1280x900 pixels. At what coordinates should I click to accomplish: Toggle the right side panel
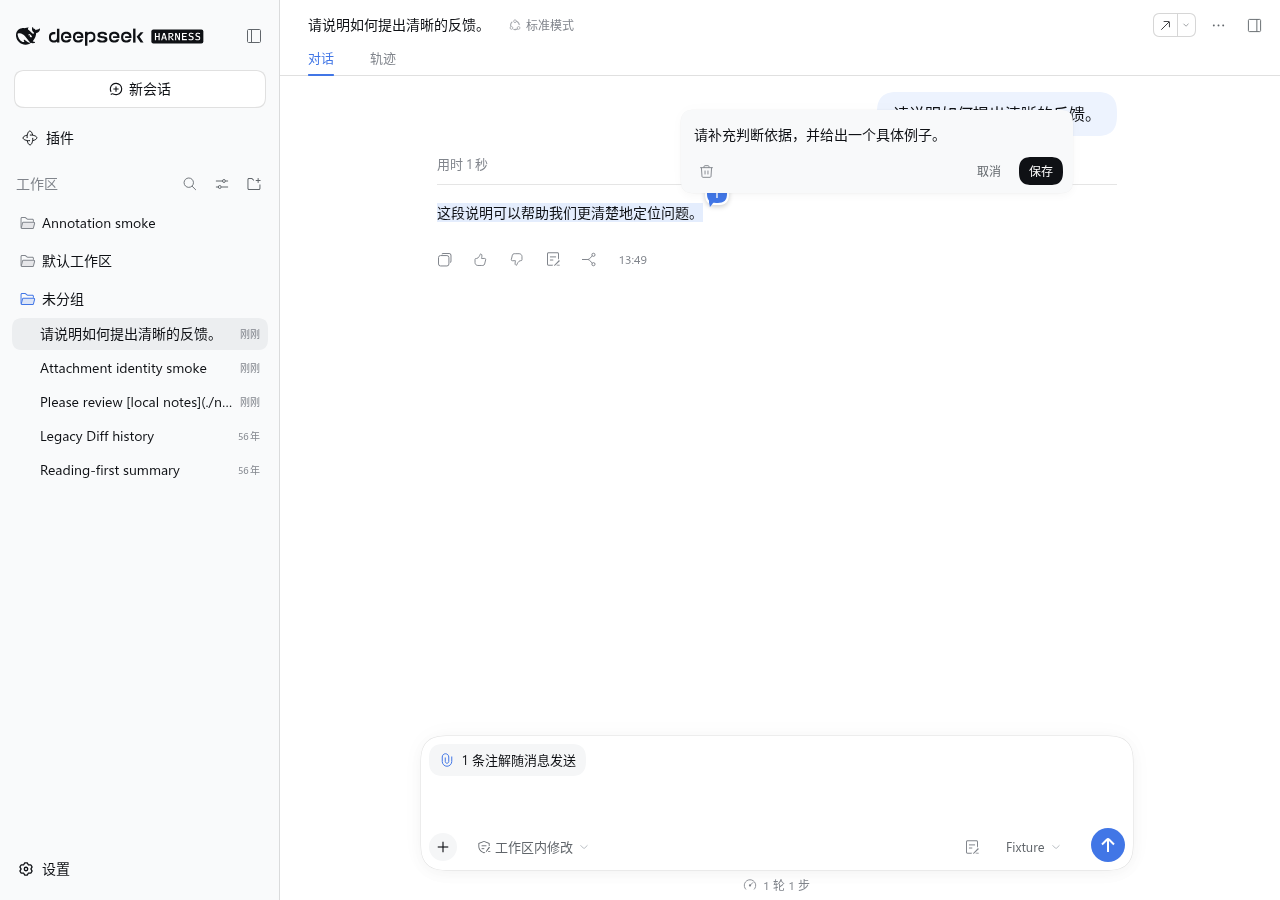point(1254,25)
